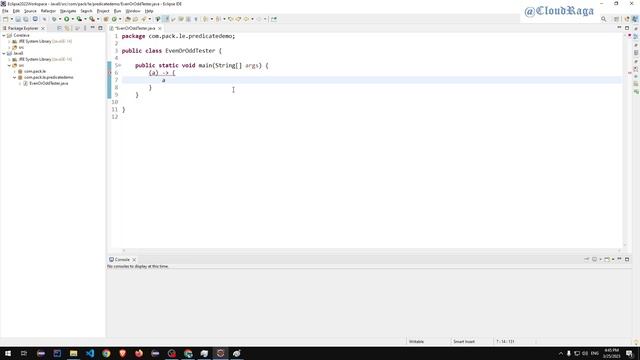Toggle Link with Editor in Package Explorer
This screenshot has height=360, width=640.
point(68,28)
